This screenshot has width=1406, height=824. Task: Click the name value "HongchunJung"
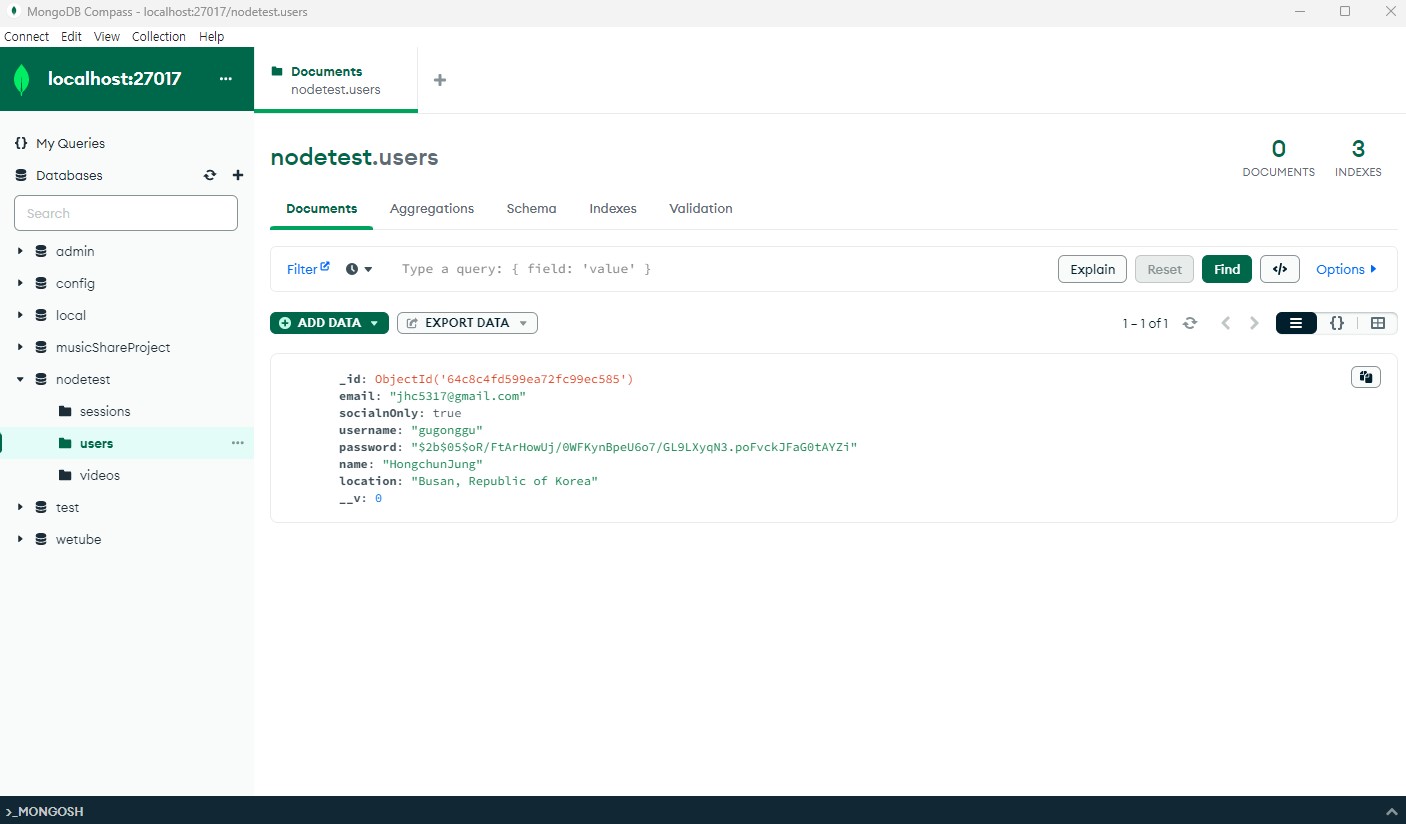(x=432, y=464)
